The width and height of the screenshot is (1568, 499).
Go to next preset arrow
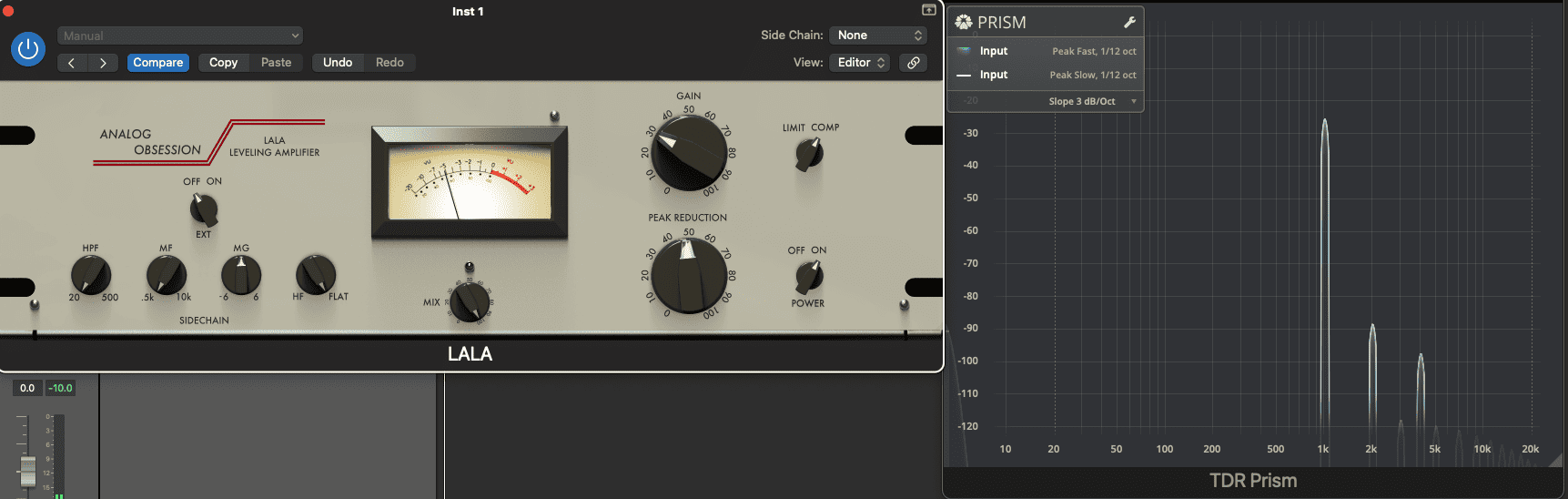pos(103,63)
